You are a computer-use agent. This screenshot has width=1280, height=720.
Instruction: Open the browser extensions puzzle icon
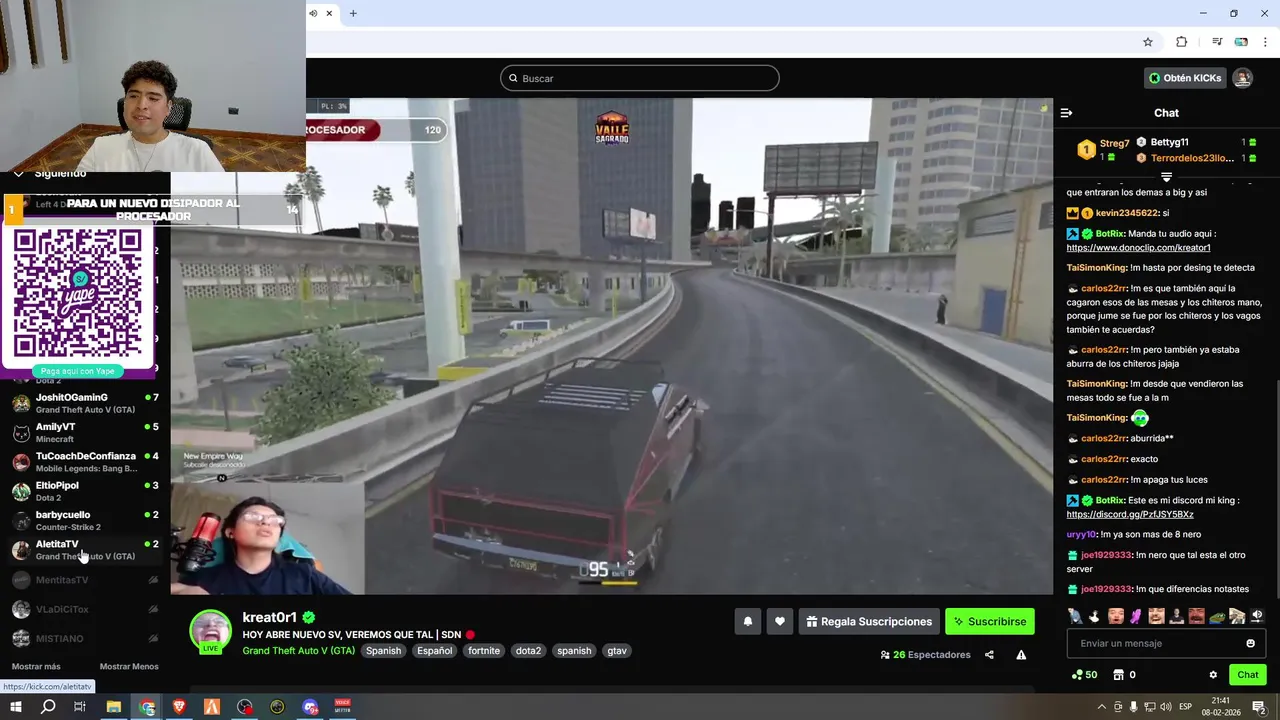pyautogui.click(x=1181, y=42)
